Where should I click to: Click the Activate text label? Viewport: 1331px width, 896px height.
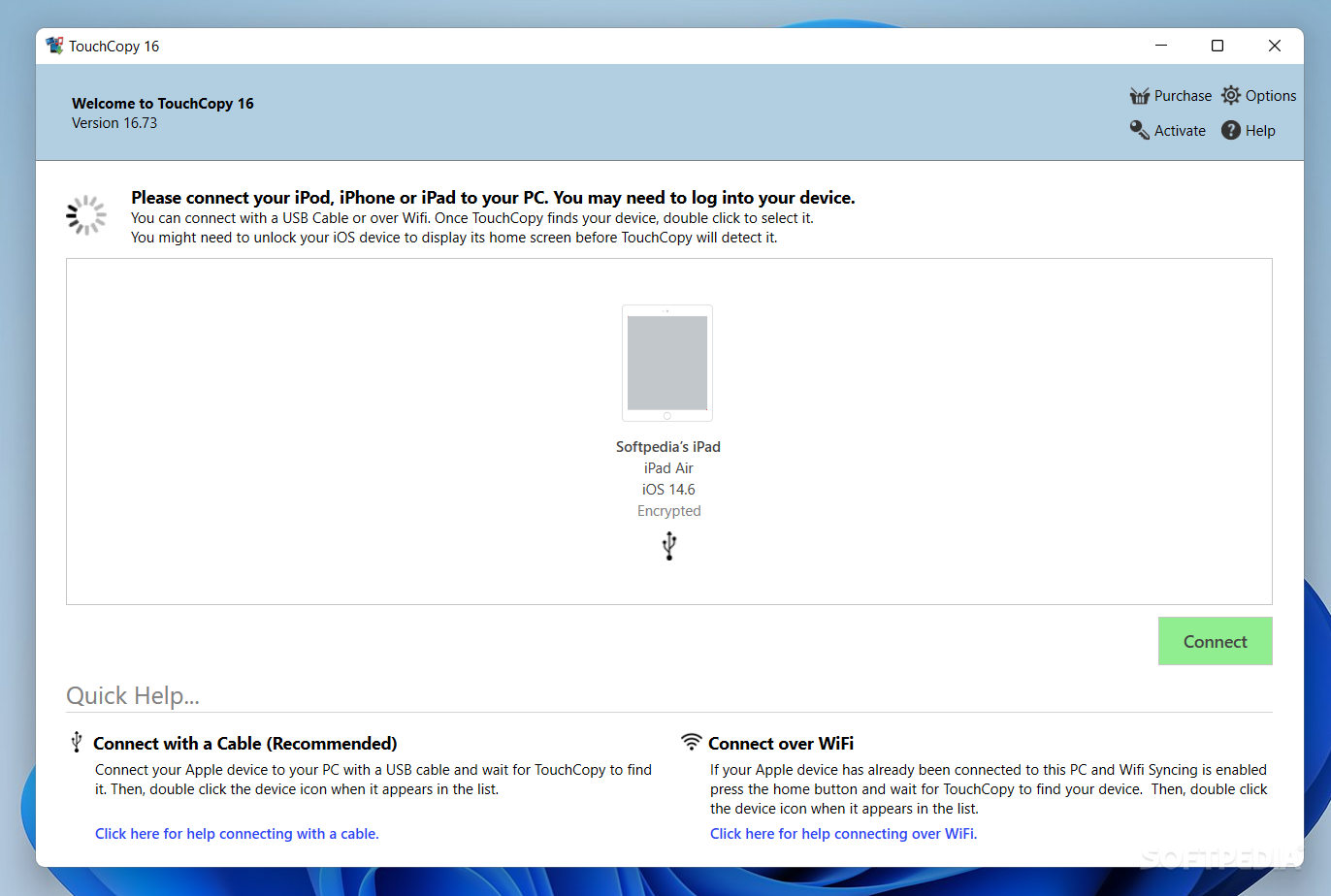[x=1180, y=131]
